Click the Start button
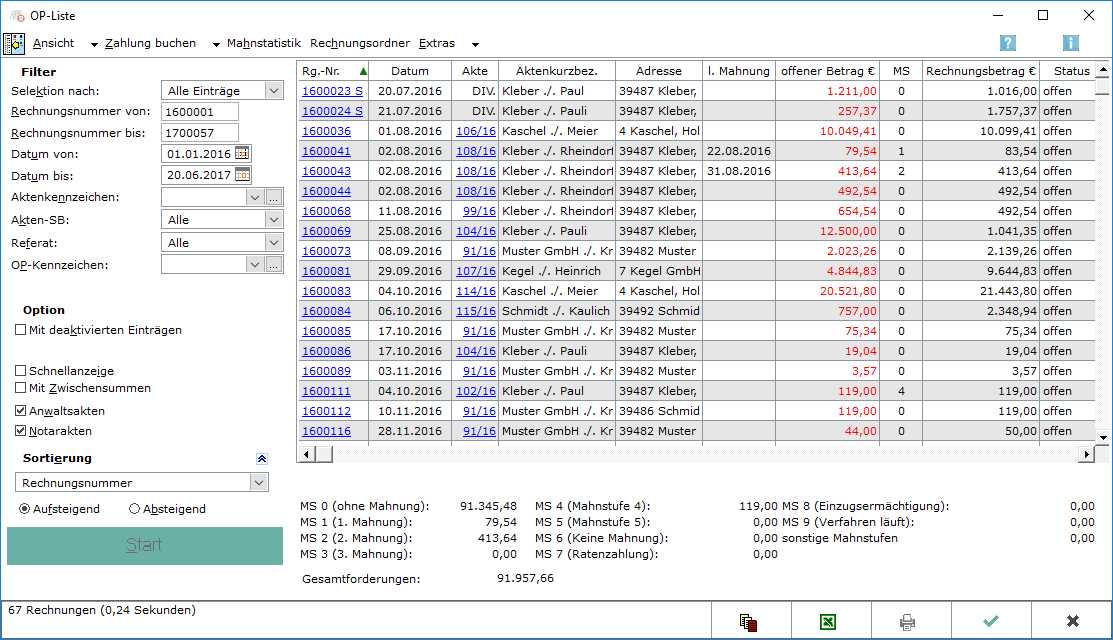Image resolution: width=1113 pixels, height=640 pixels. 145,545
